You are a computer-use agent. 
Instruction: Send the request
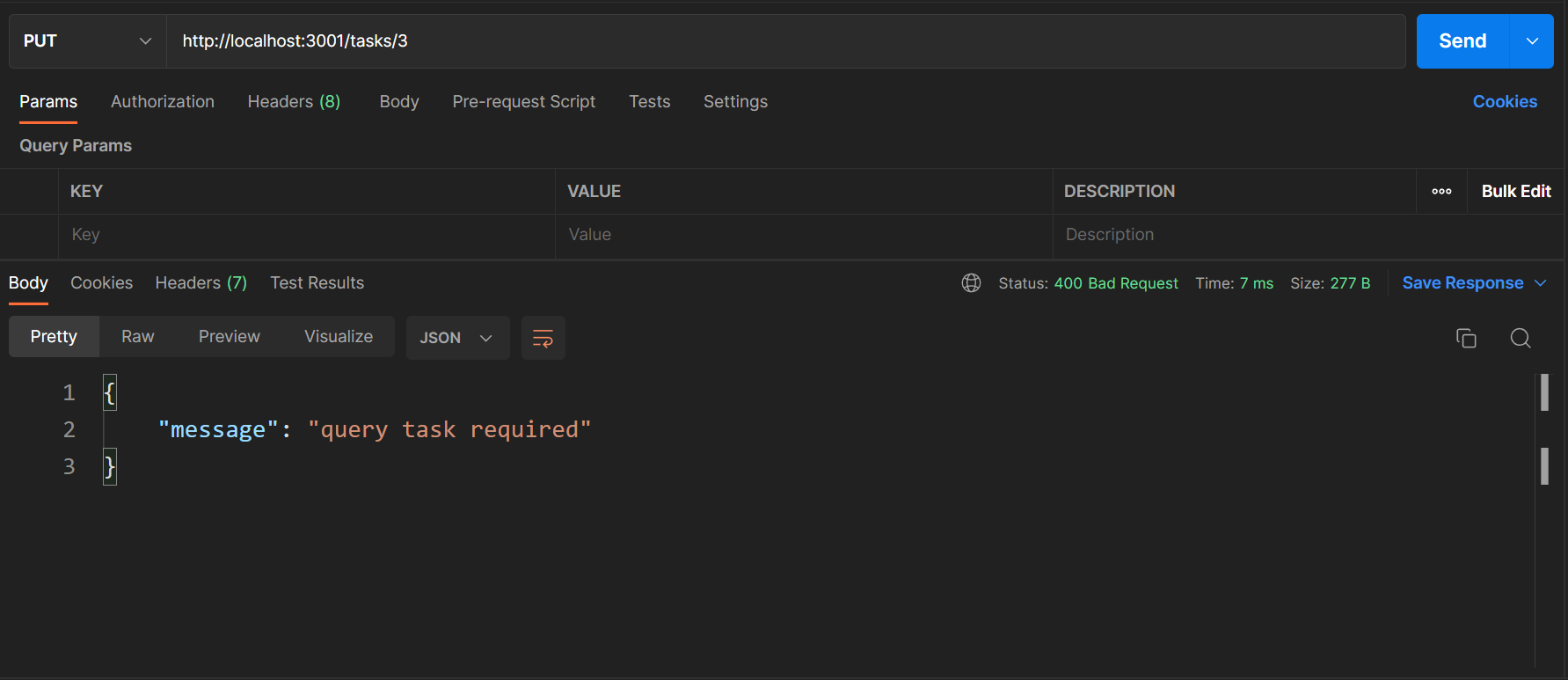tap(1462, 41)
